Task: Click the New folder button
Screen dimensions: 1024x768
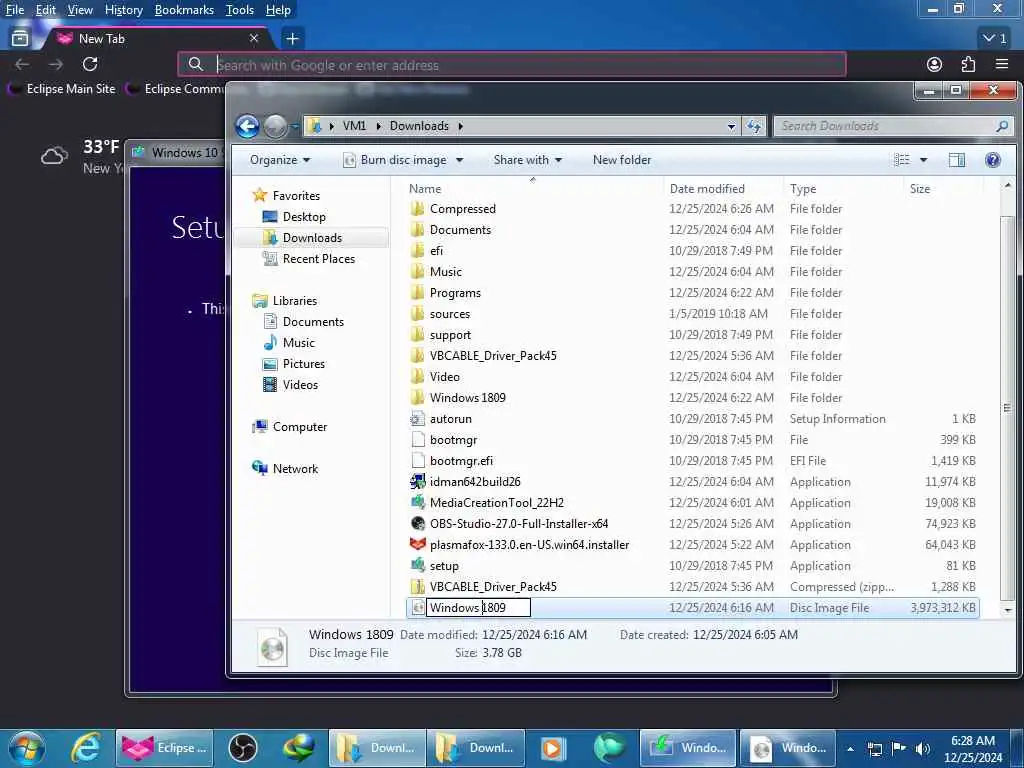Action: [x=622, y=160]
